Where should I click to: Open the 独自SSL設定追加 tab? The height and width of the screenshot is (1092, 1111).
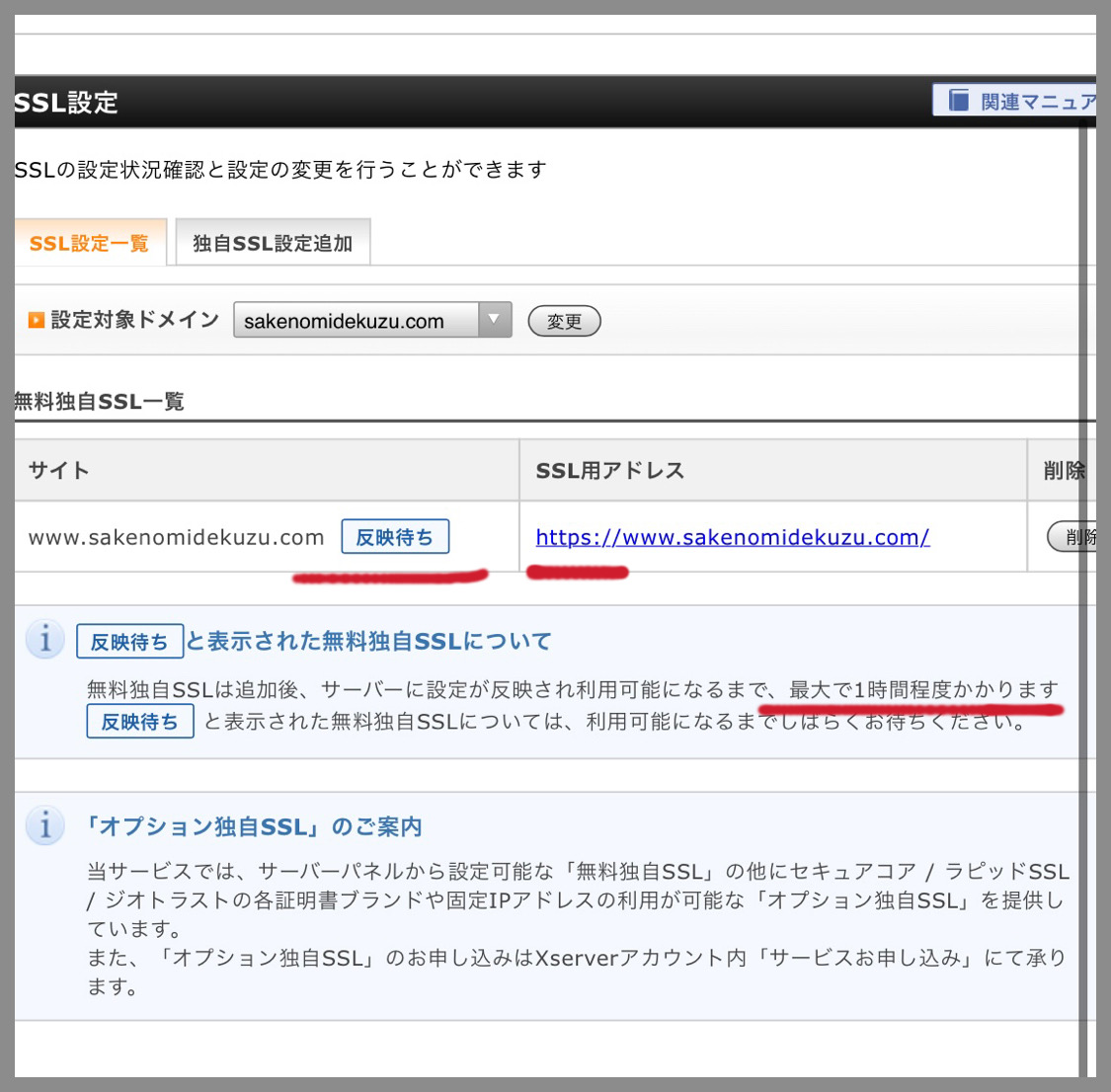(x=273, y=243)
